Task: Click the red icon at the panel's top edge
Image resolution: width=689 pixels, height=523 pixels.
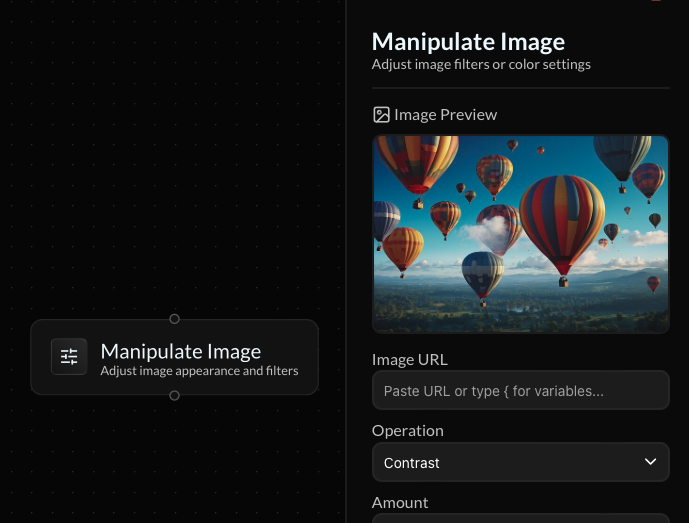Action: 656,1
